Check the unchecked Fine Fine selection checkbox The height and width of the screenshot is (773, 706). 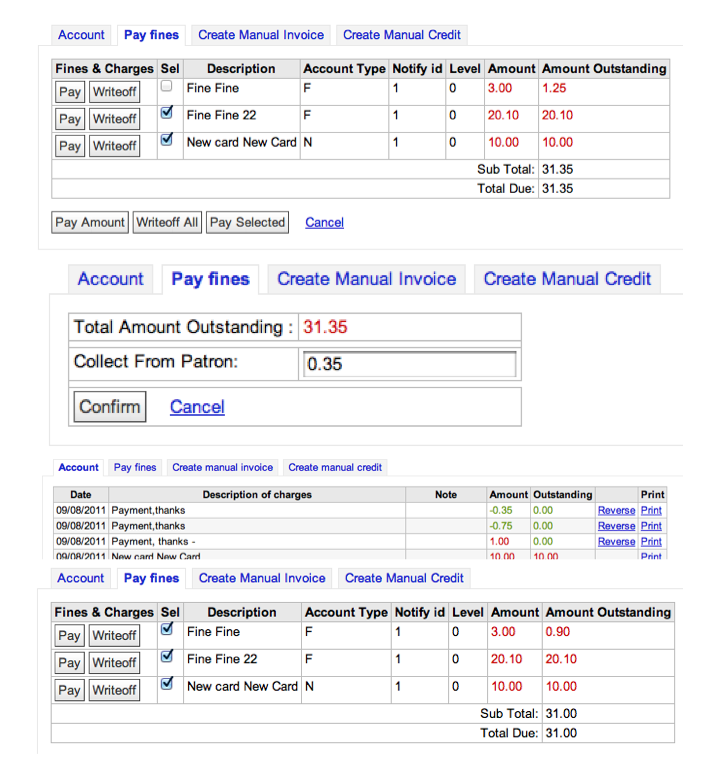pos(167,87)
